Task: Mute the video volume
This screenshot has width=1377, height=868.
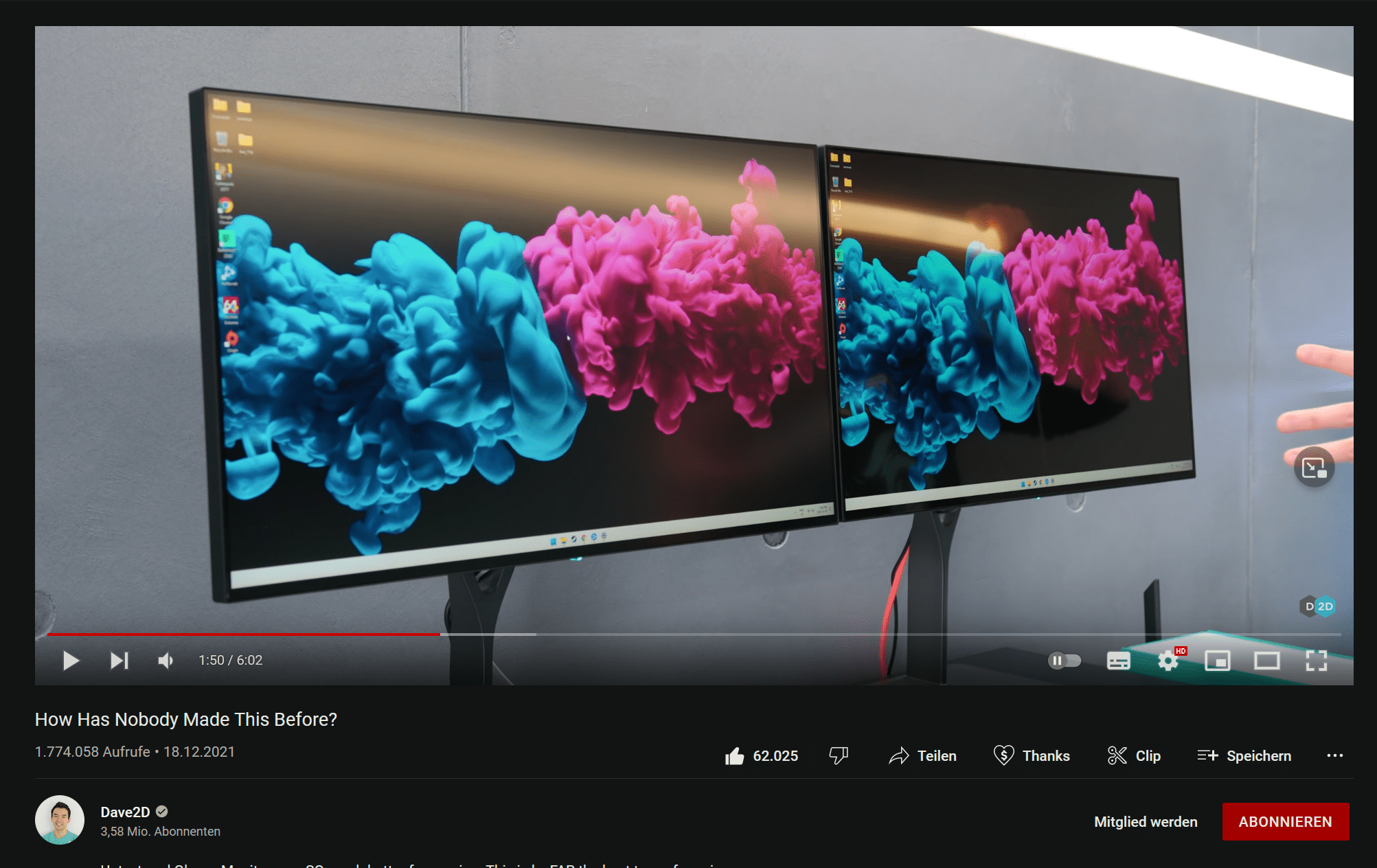Action: 166,661
